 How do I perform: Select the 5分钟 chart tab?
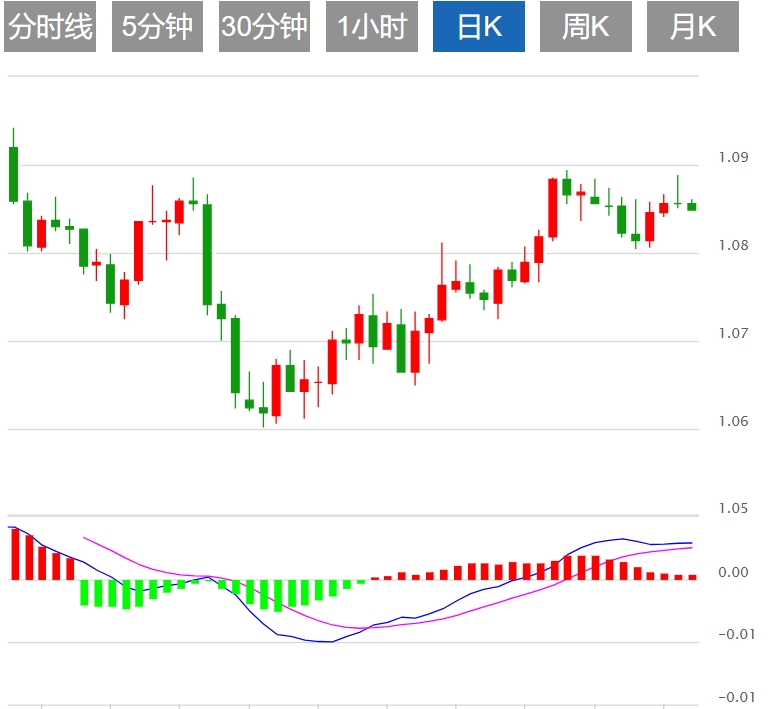(157, 27)
